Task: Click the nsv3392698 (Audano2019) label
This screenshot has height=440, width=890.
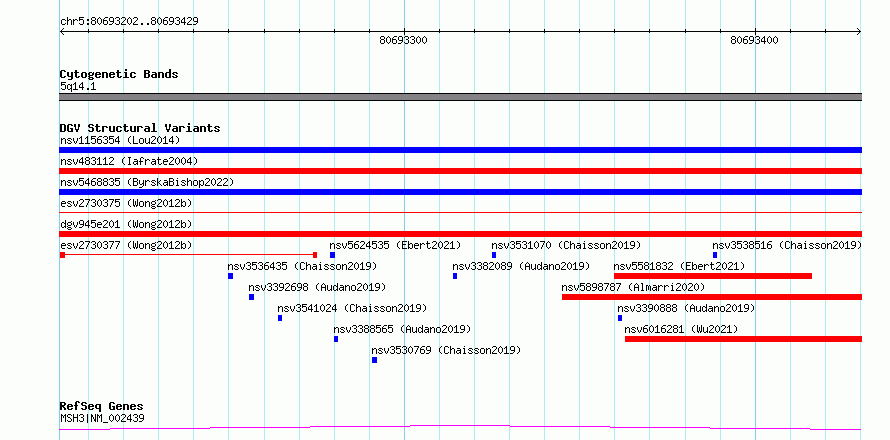Action: pos(317,287)
